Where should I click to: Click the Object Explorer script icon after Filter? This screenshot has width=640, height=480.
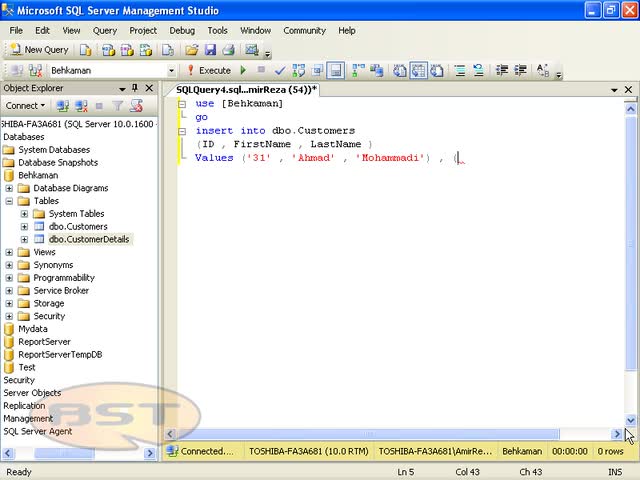(x=136, y=106)
